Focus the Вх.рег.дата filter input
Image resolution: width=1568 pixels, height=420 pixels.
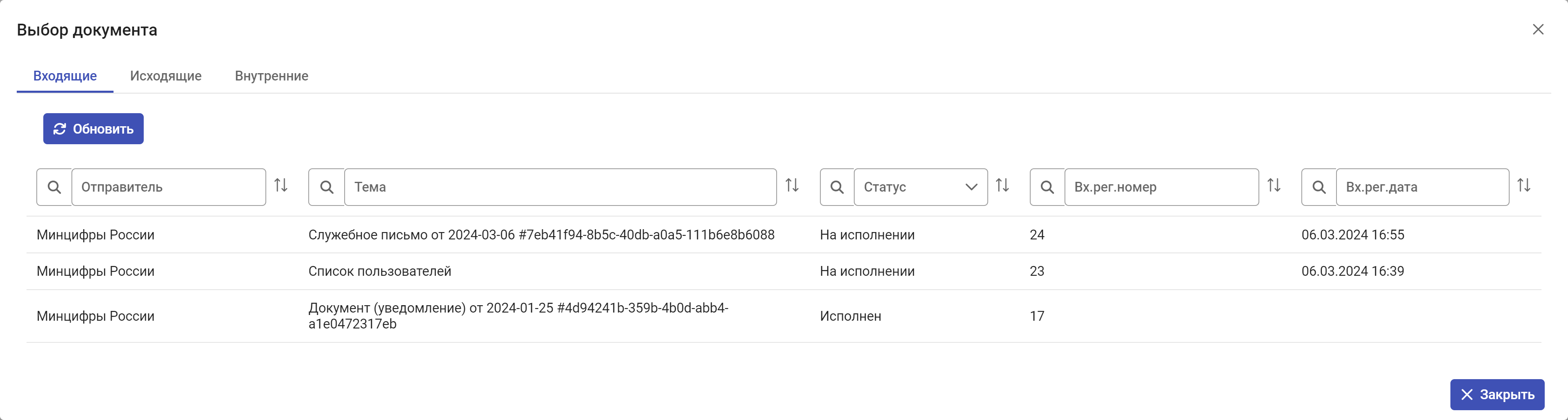click(1423, 187)
